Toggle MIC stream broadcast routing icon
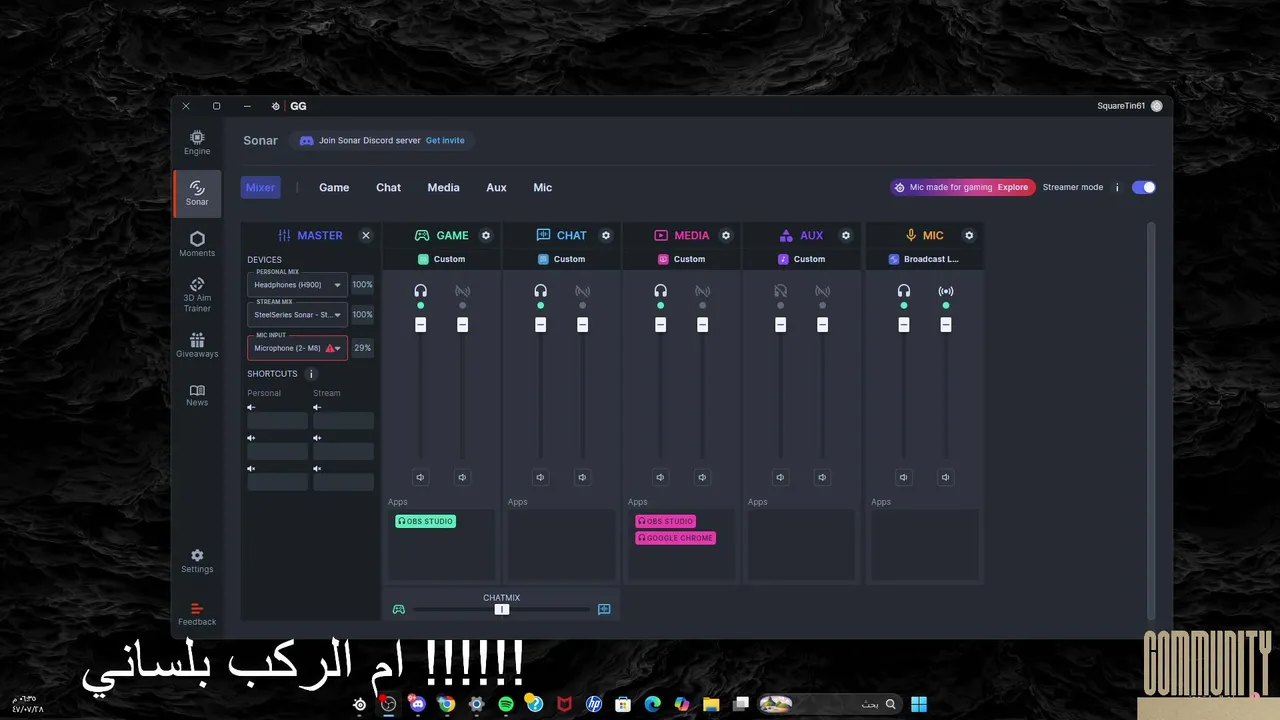Image resolution: width=1280 pixels, height=720 pixels. click(x=946, y=291)
